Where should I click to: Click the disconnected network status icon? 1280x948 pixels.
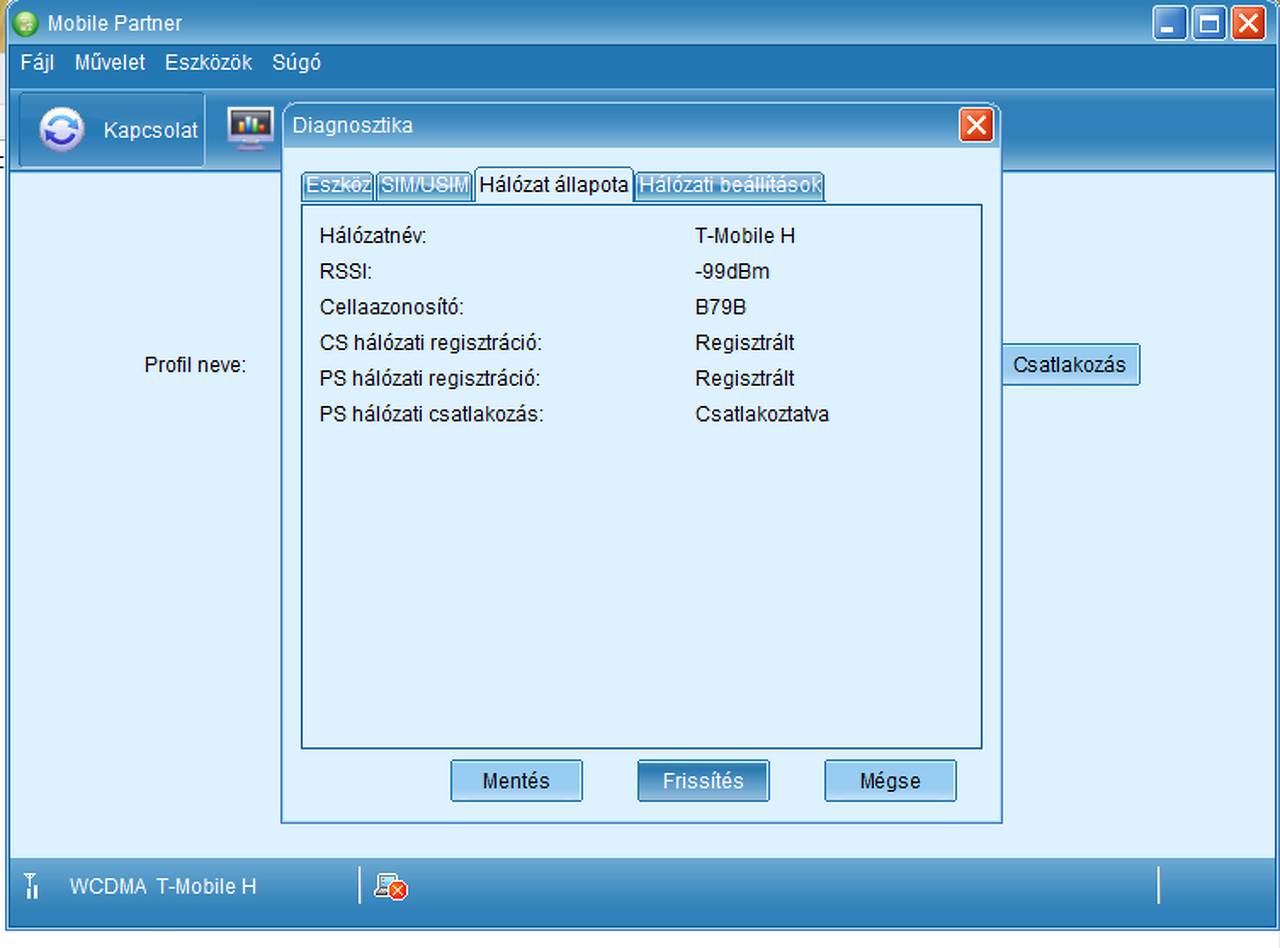[390, 886]
